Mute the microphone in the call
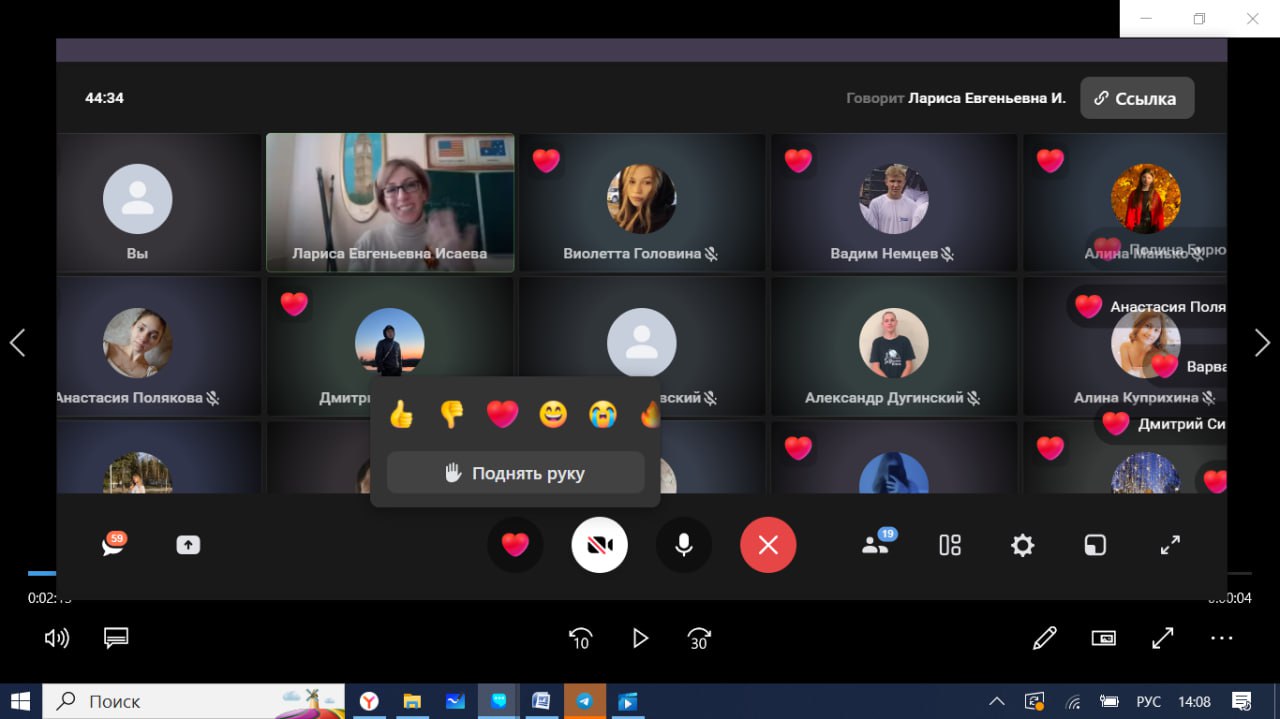The width and height of the screenshot is (1280, 719). pos(684,545)
